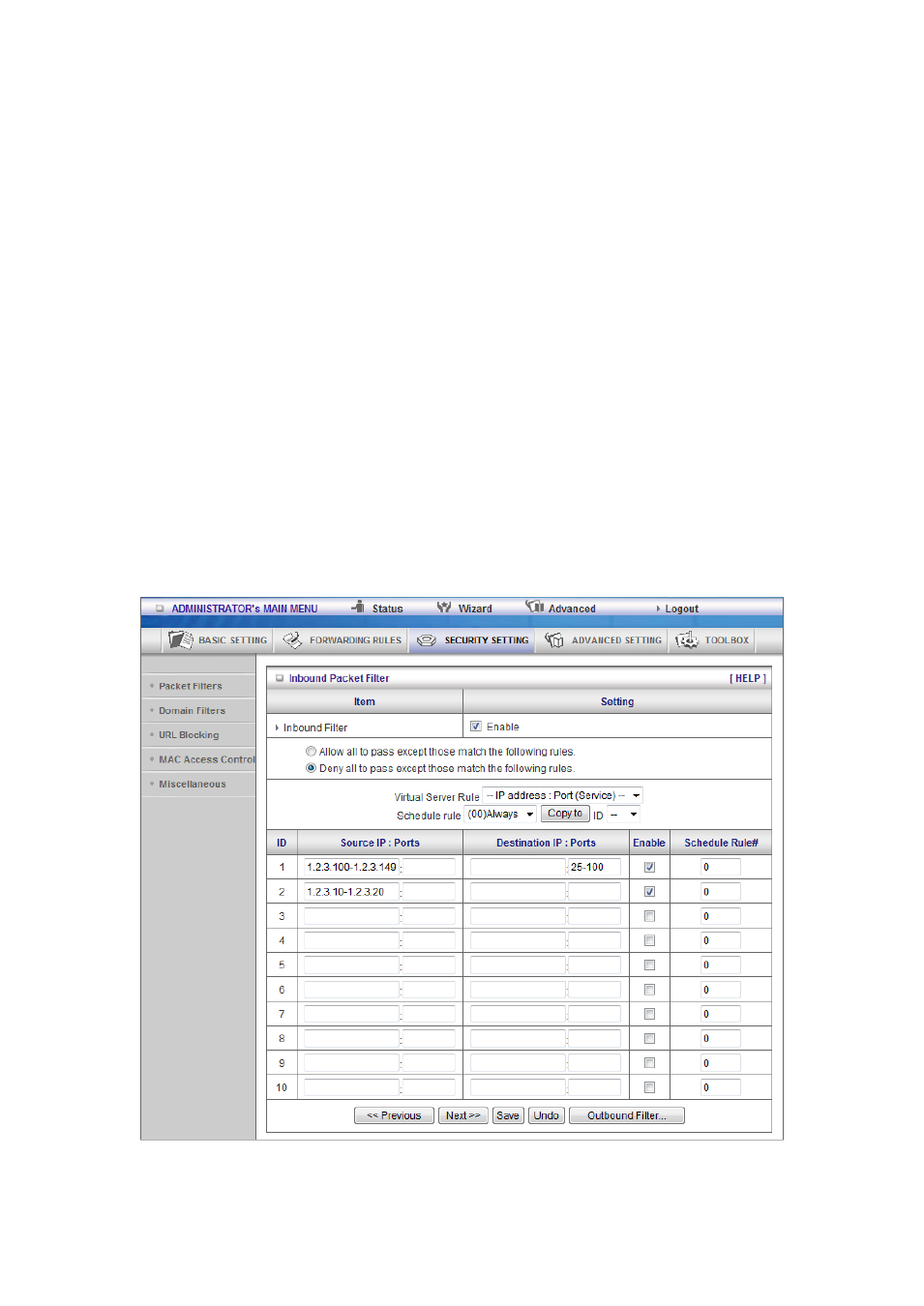Toggle Enable checkbox for rule 2

649,891
